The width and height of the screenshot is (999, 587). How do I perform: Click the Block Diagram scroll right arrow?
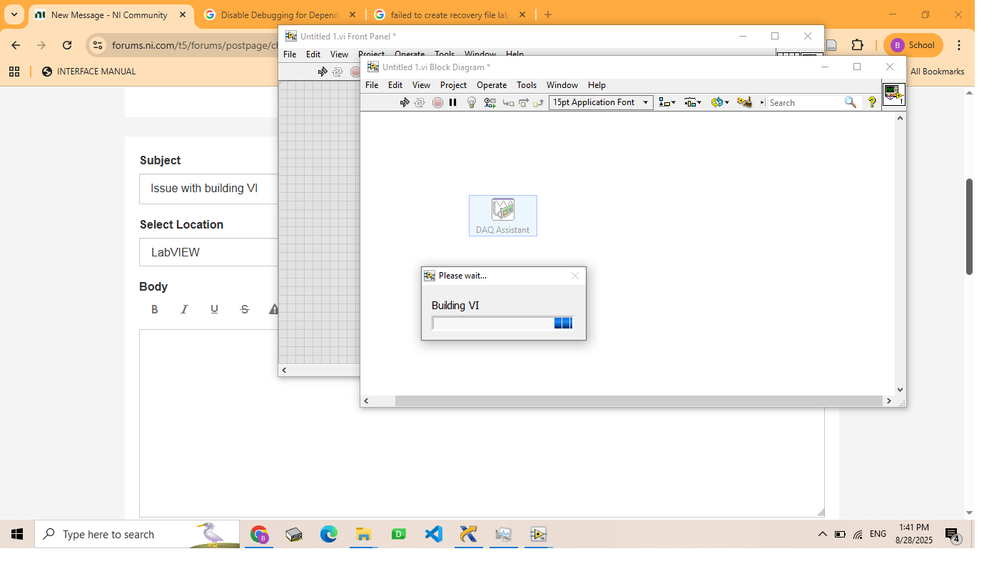click(x=888, y=401)
